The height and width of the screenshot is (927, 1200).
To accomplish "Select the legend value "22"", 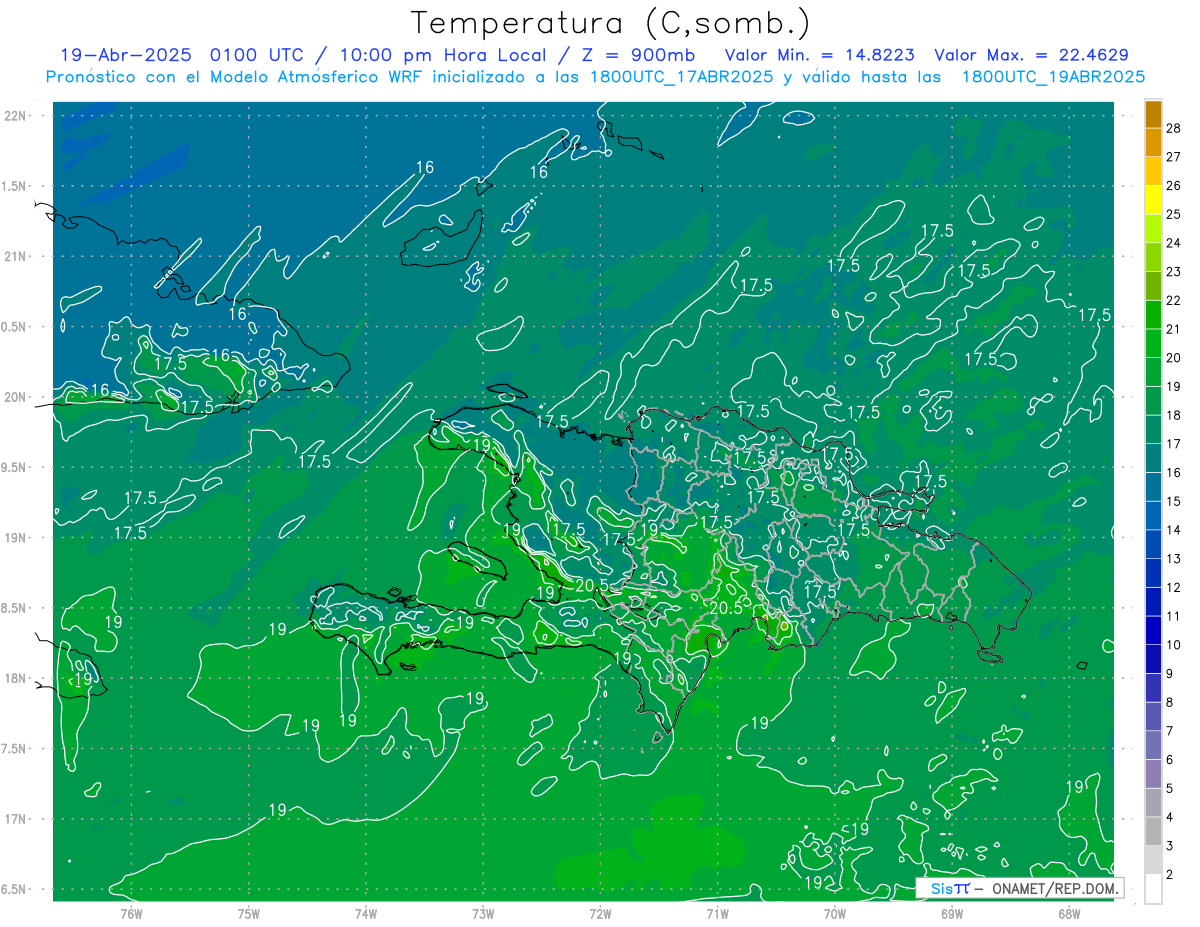I will pos(1174,301).
